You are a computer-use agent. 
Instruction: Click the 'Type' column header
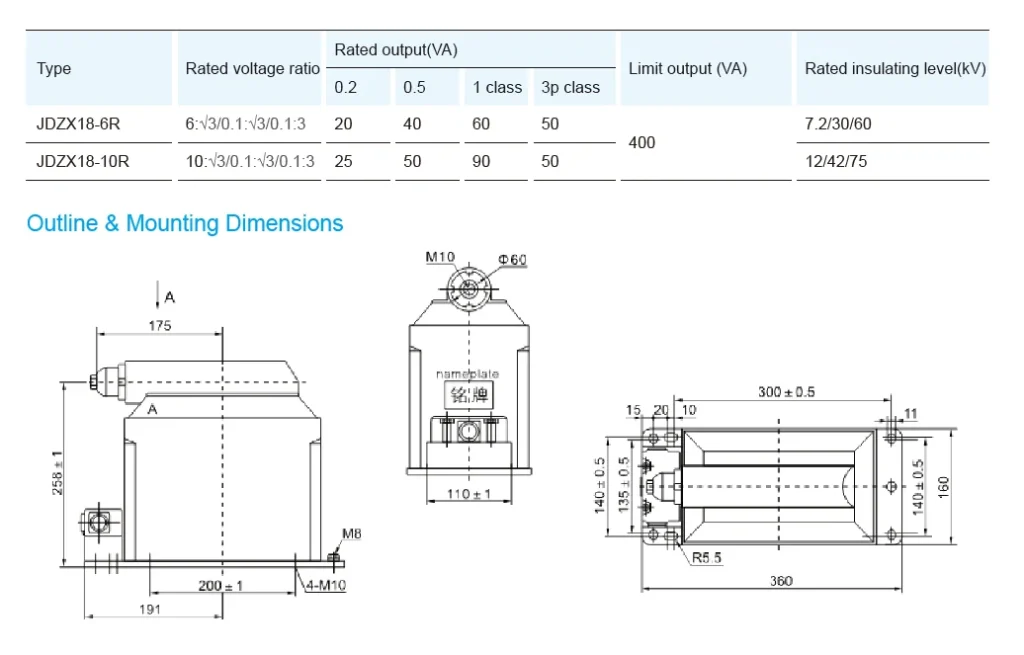click(54, 69)
